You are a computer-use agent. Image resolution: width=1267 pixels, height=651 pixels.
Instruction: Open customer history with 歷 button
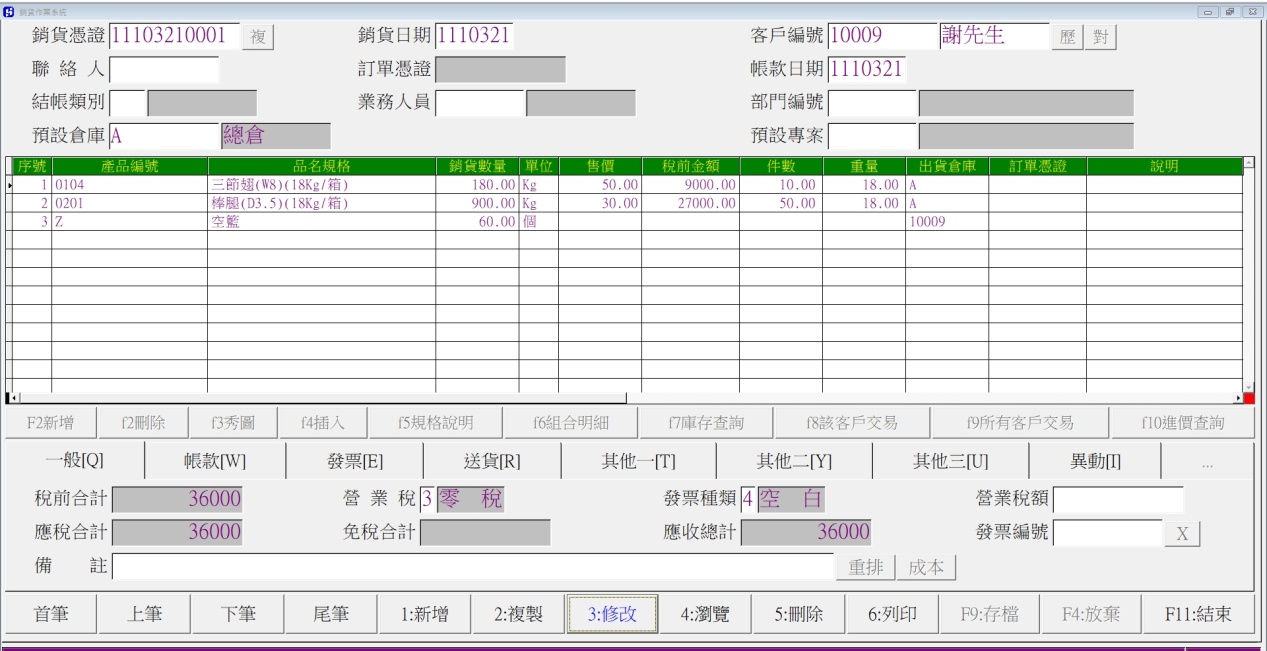pos(1067,38)
